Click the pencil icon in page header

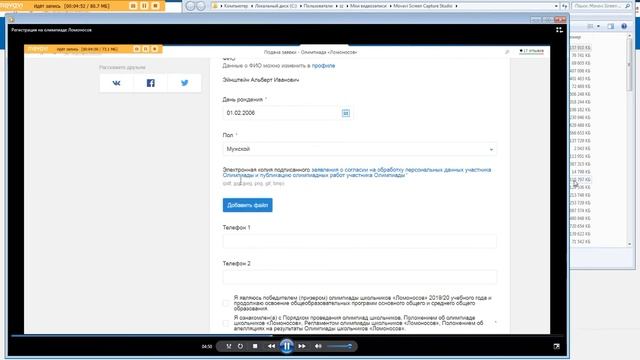click(507, 52)
